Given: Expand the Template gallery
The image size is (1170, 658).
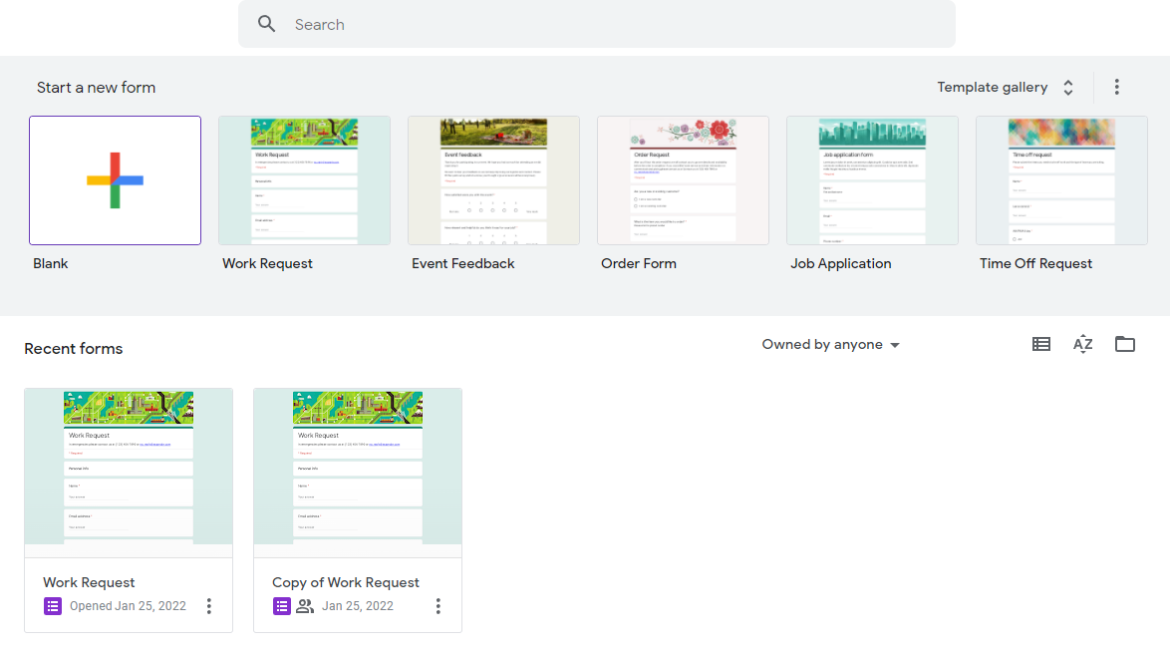Looking at the screenshot, I should click(1005, 87).
